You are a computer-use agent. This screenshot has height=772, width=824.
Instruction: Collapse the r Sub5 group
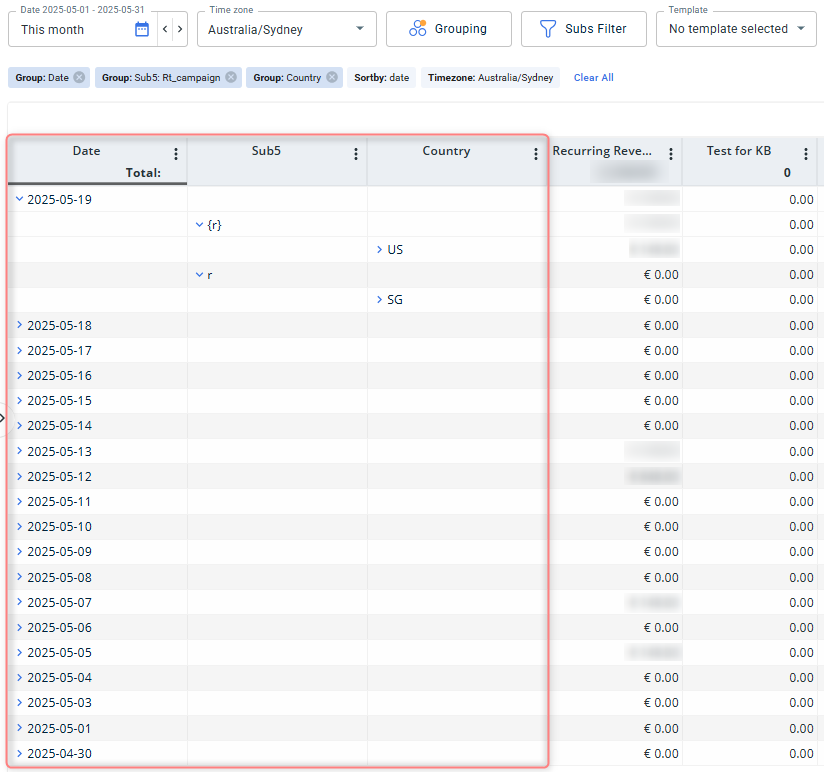tap(199, 274)
